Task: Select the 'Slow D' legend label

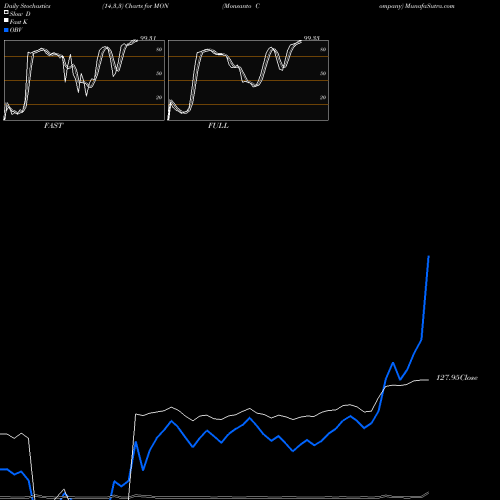Action: point(20,14)
